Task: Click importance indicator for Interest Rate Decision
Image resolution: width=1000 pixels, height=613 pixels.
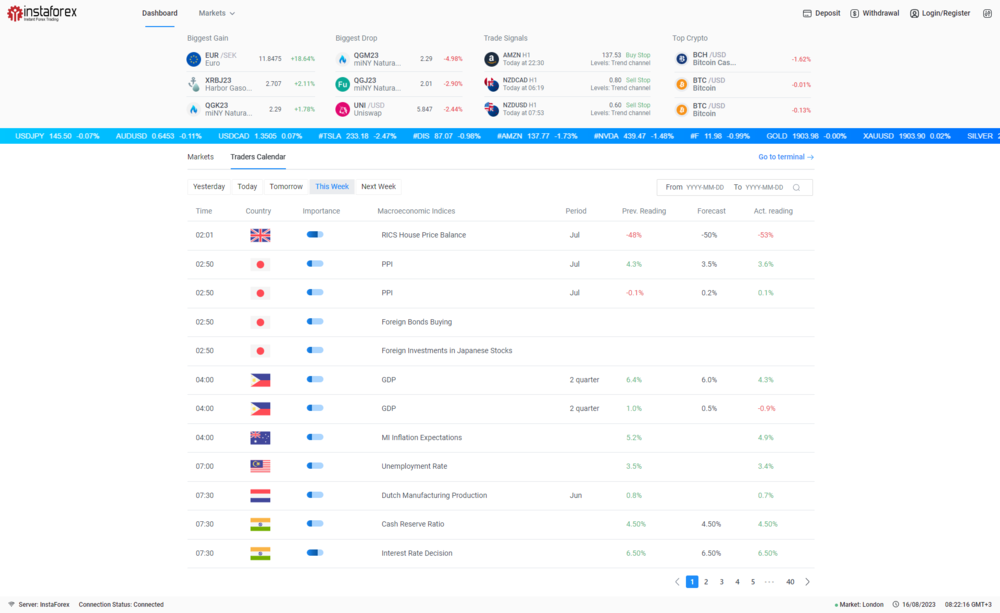Action: point(315,553)
